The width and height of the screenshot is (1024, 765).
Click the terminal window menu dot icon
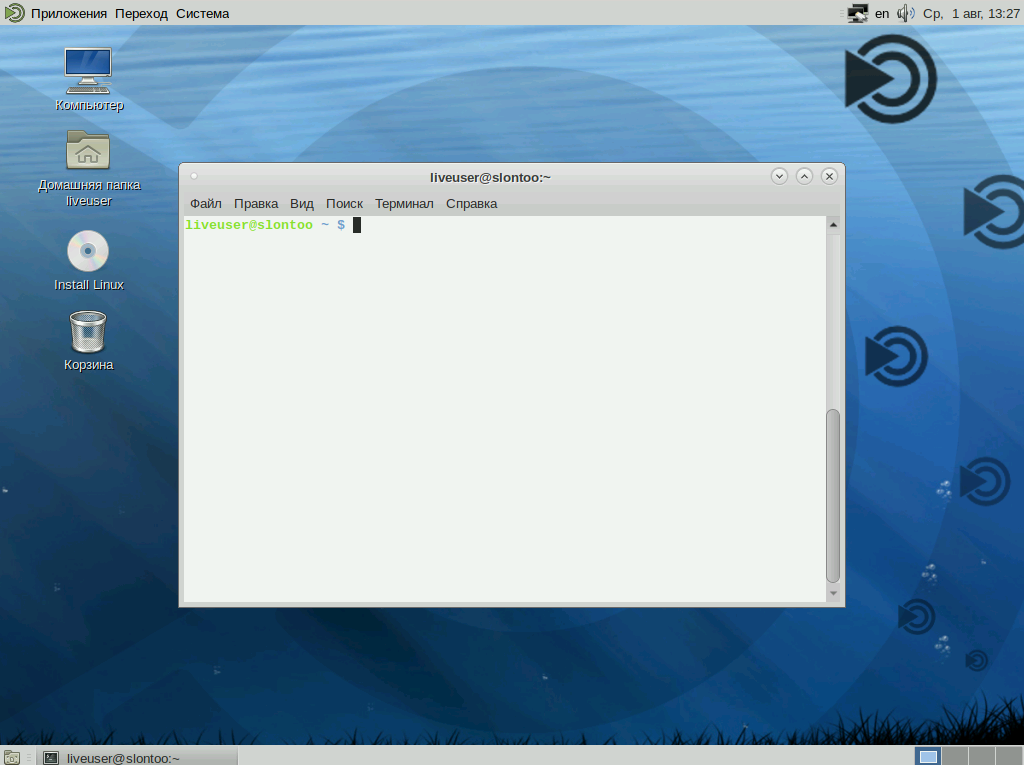[194, 177]
